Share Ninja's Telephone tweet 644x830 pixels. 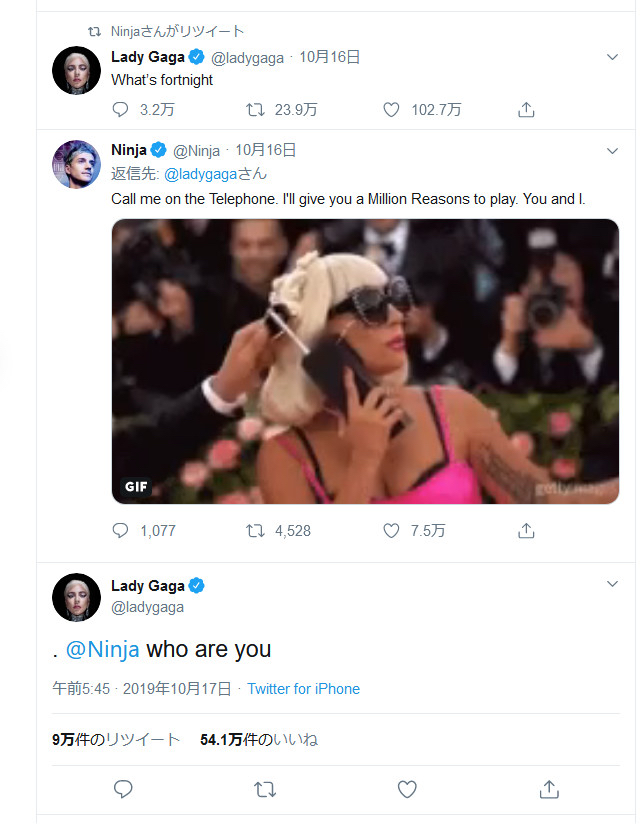[527, 530]
